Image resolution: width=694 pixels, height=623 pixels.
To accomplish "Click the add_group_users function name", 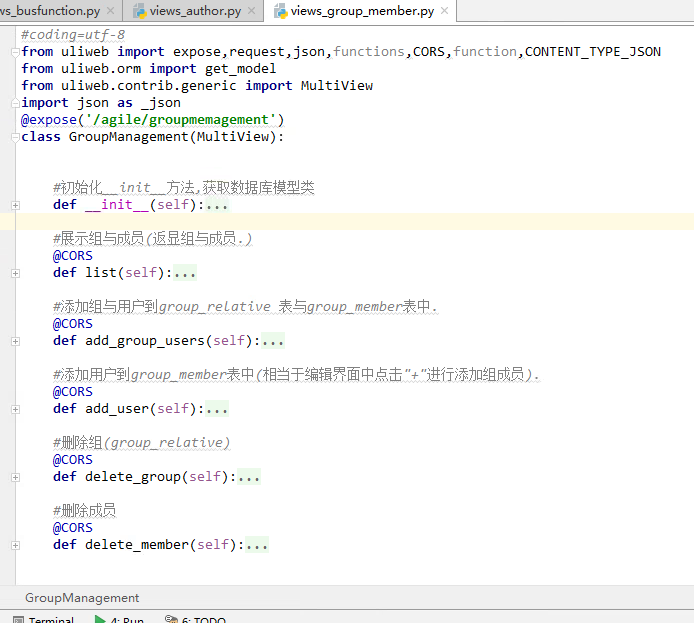I will 145,341.
